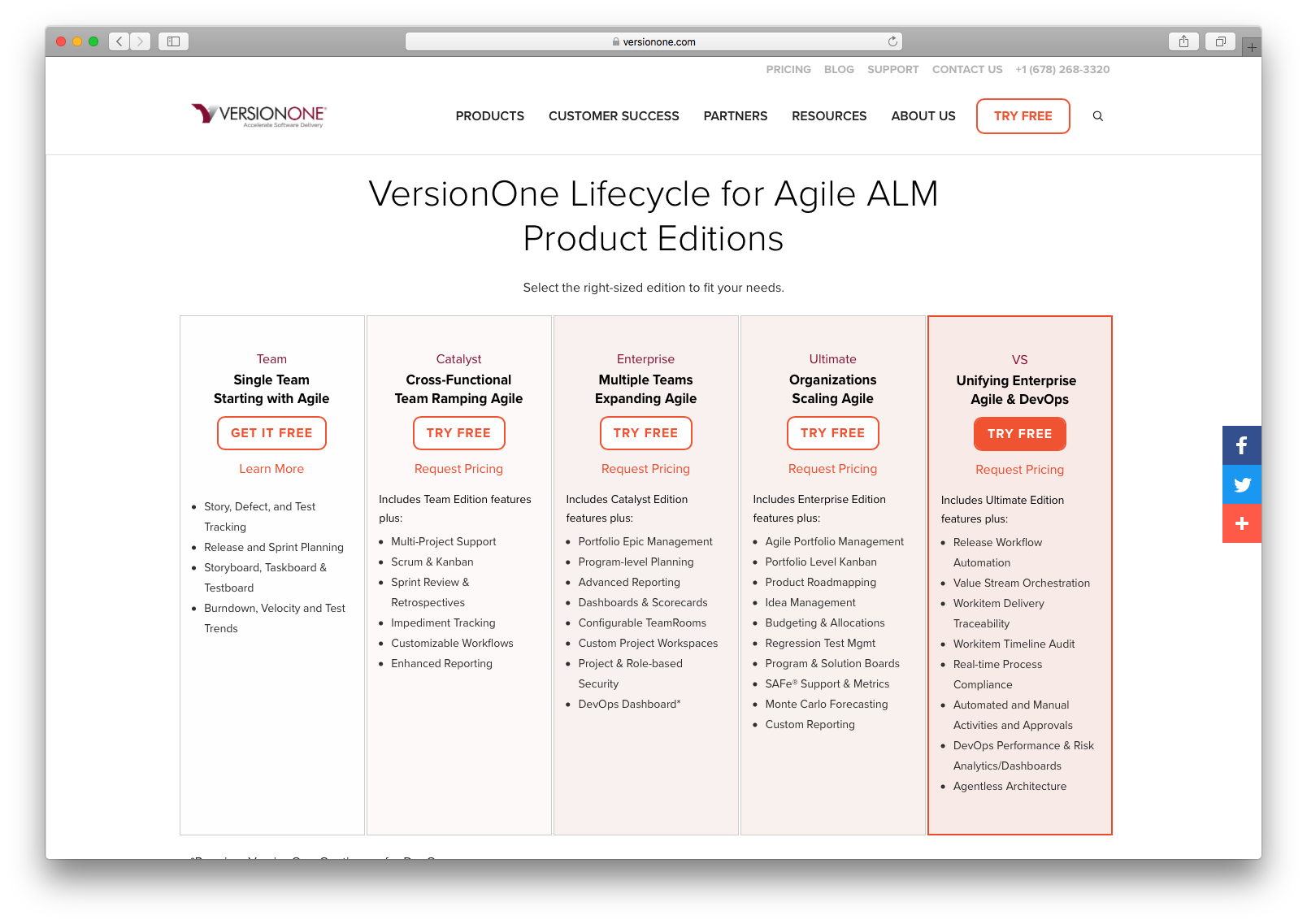This screenshot has width=1307, height=924.
Task: Click Try Free for VS edition
Action: click(1019, 434)
